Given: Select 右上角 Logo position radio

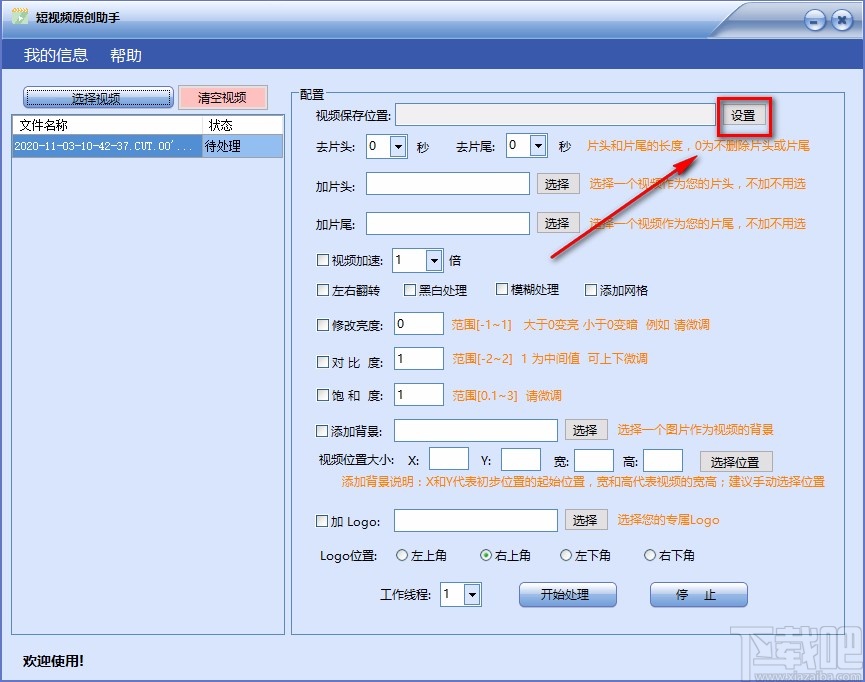Looking at the screenshot, I should (485, 555).
